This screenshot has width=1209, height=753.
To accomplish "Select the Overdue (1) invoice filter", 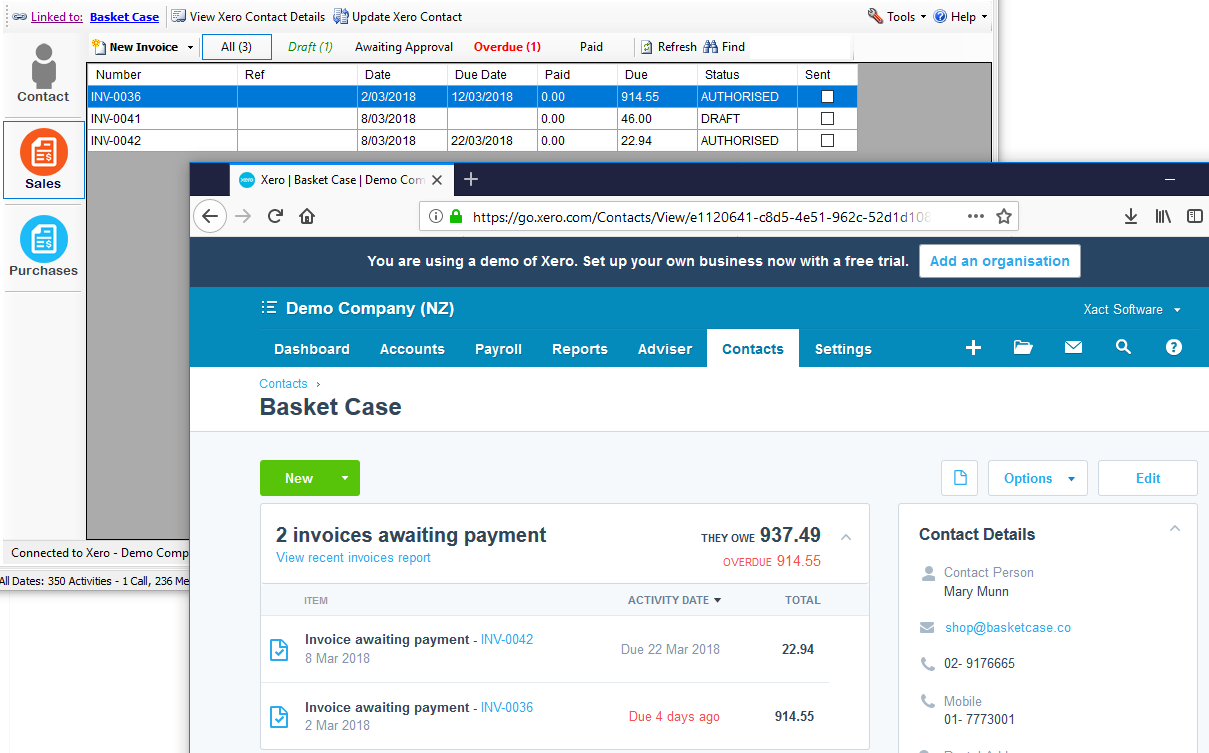I will coord(507,47).
